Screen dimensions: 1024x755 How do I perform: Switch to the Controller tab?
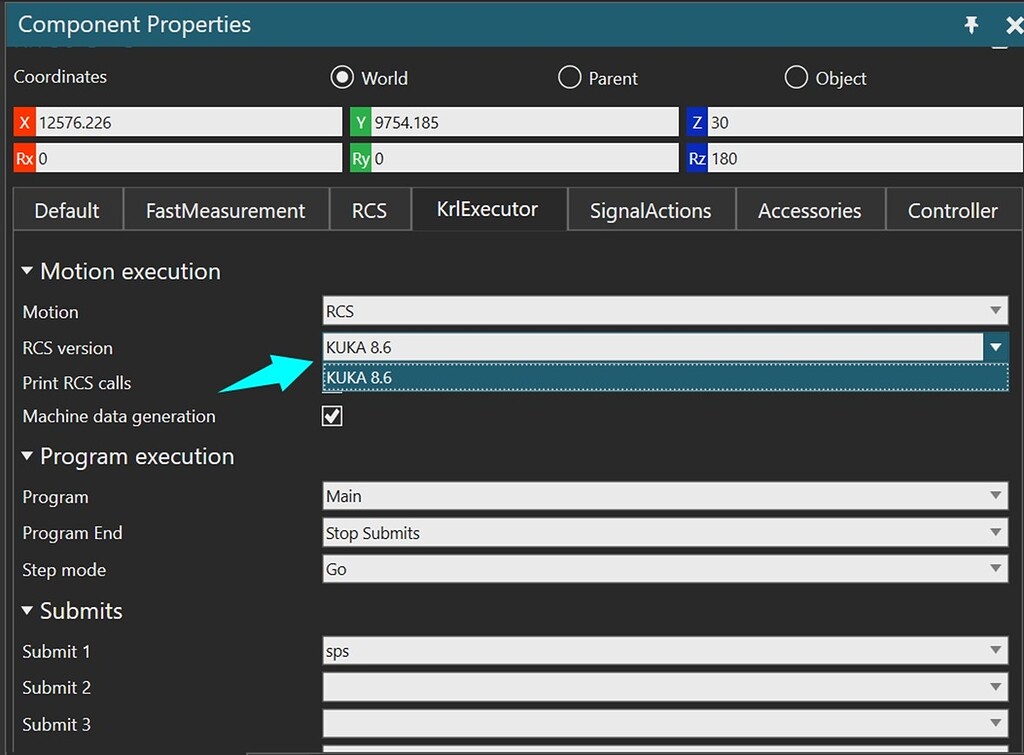tap(952, 210)
